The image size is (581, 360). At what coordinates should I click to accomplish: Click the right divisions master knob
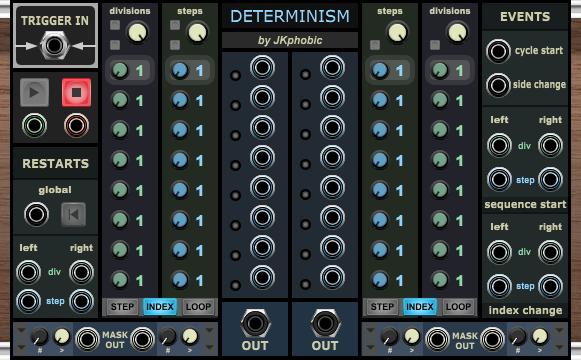pyautogui.click(x=457, y=33)
